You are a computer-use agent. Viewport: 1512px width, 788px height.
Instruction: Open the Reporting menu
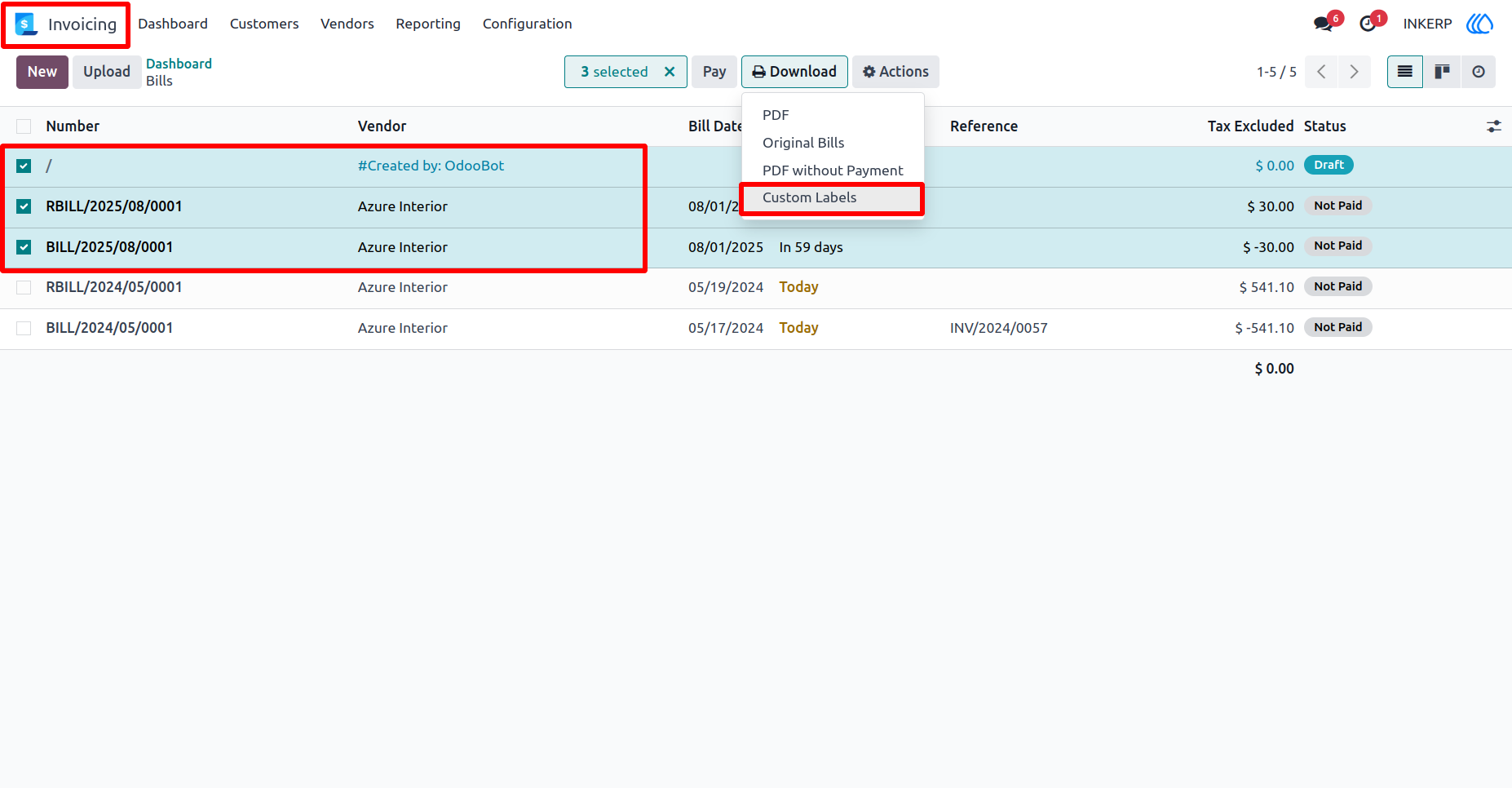[428, 24]
